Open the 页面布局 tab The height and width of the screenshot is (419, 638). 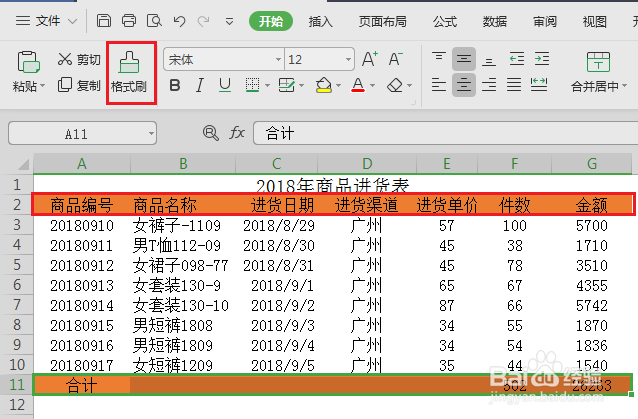coord(382,22)
